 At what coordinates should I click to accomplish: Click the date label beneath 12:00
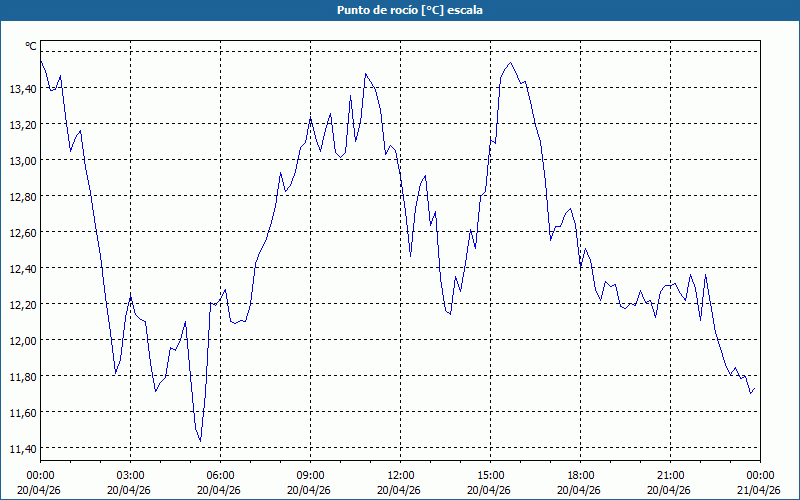pos(401,490)
